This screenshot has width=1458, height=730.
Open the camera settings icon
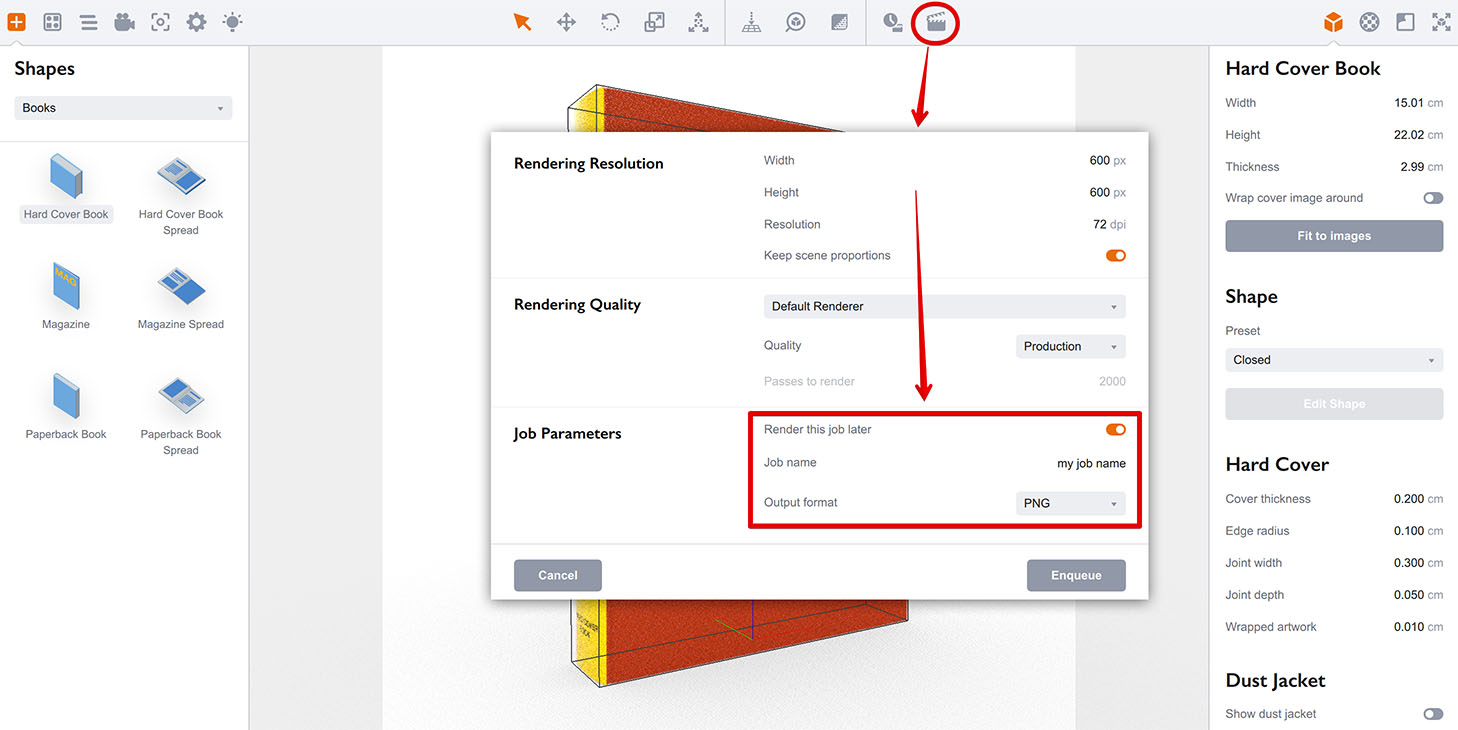click(124, 22)
